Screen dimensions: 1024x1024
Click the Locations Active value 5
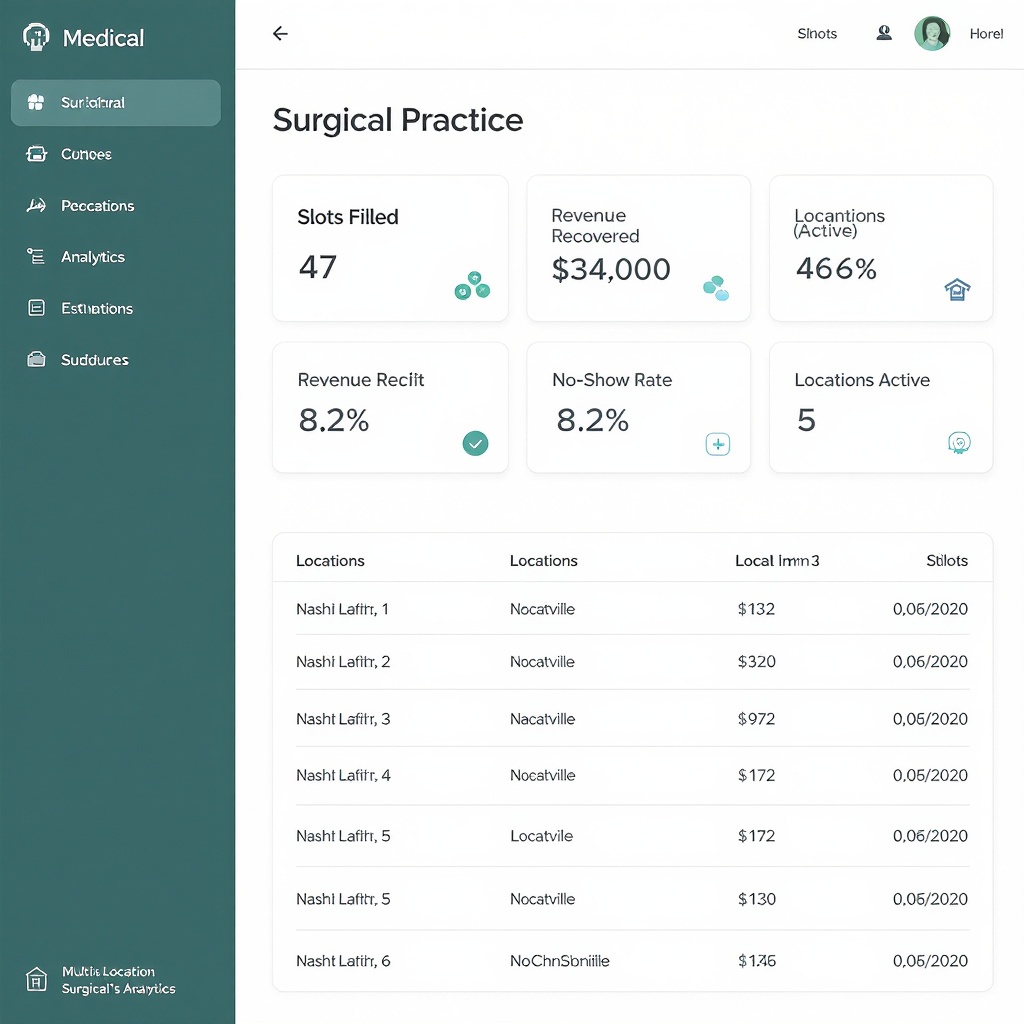[807, 420]
